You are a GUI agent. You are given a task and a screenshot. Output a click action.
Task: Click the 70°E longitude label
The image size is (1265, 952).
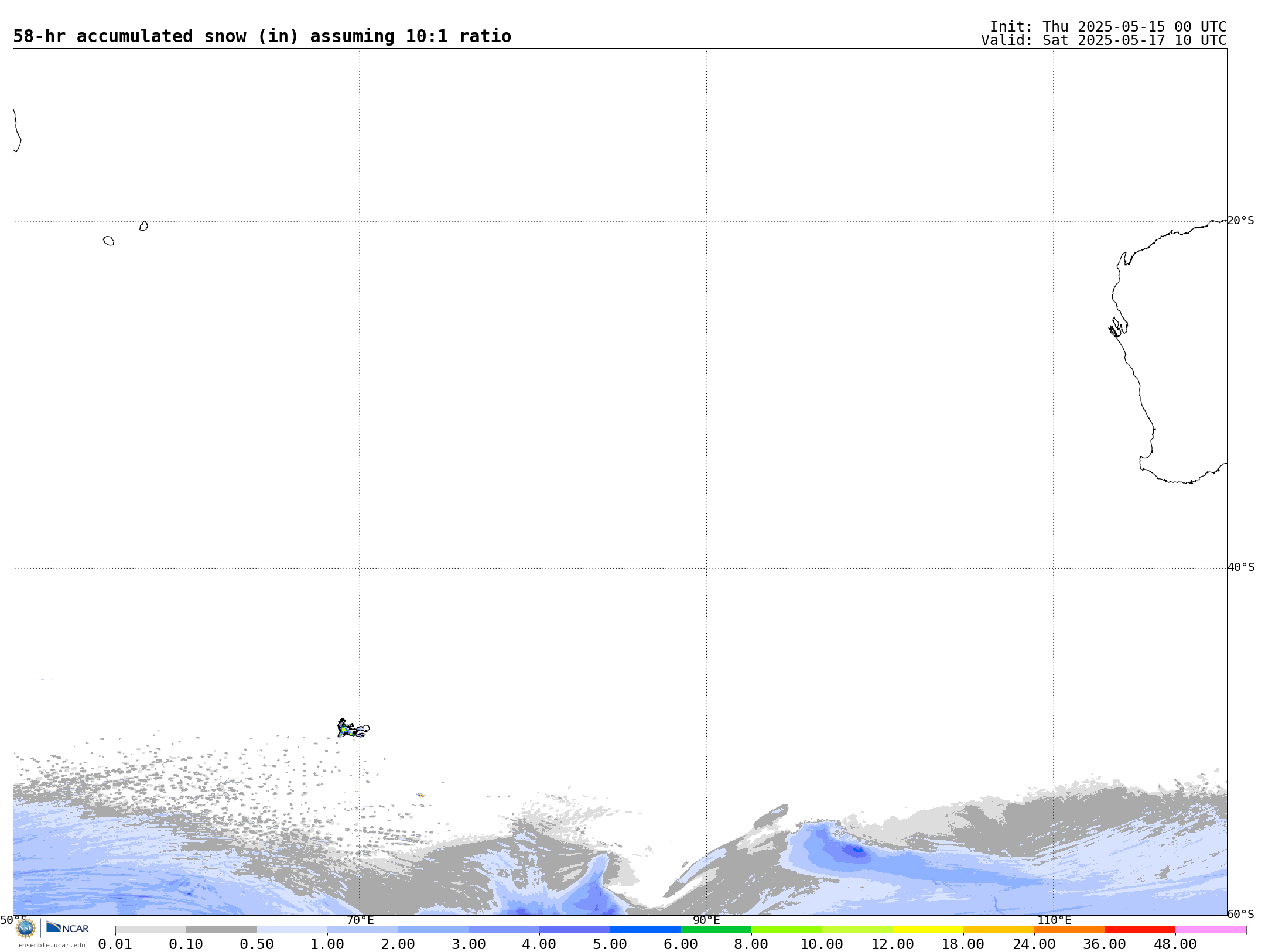coord(360,920)
